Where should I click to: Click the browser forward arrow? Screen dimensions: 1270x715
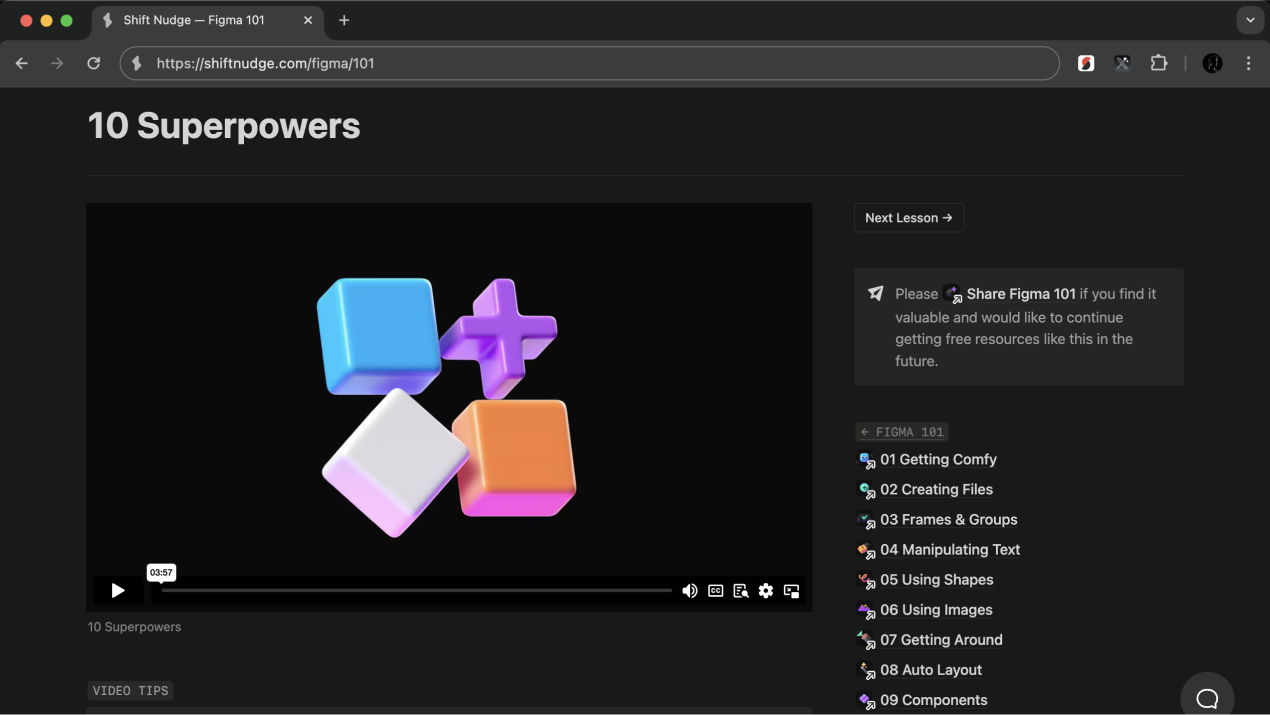pyautogui.click(x=57, y=63)
